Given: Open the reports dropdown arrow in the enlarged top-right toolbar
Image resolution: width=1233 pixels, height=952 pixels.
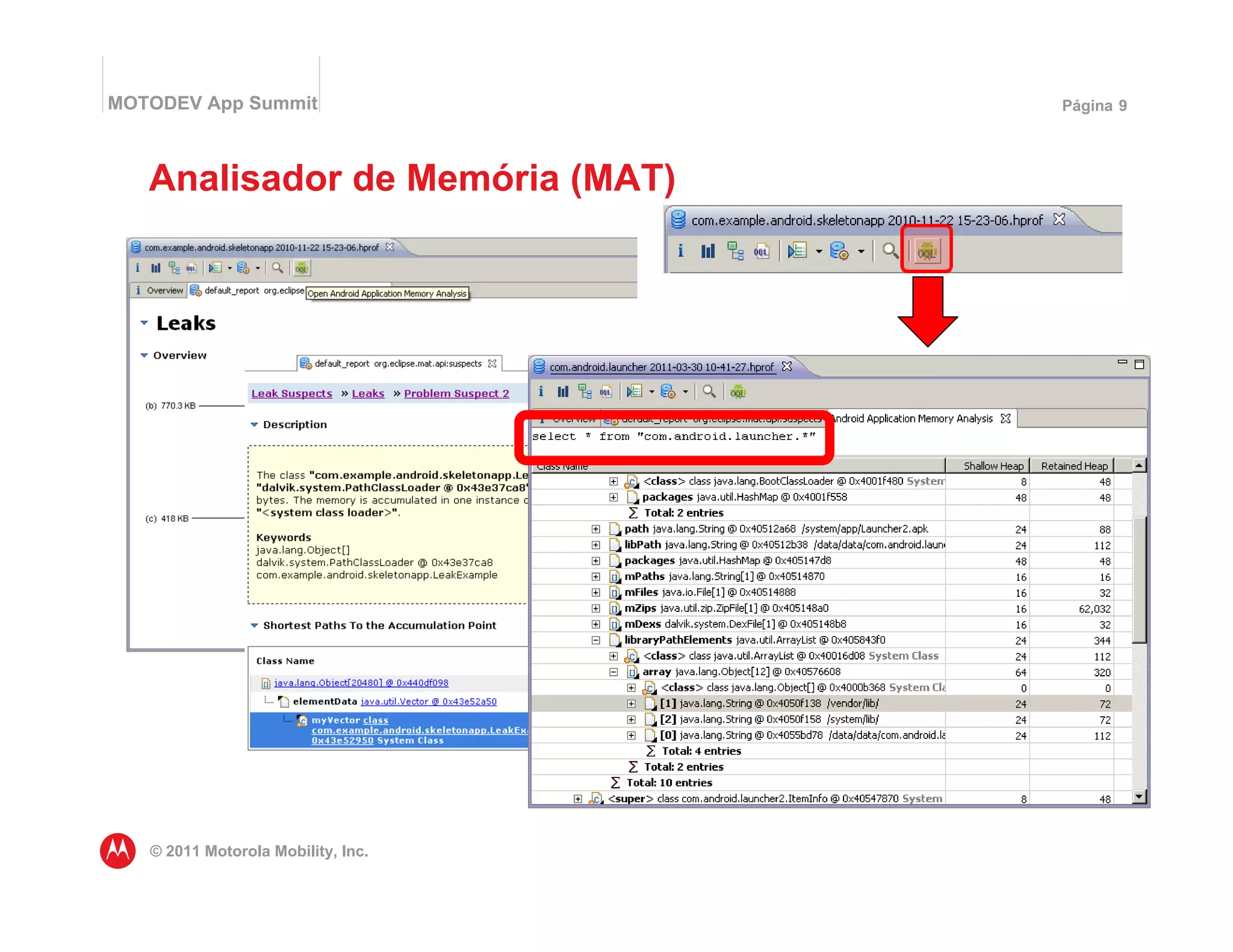Looking at the screenshot, I should click(819, 252).
